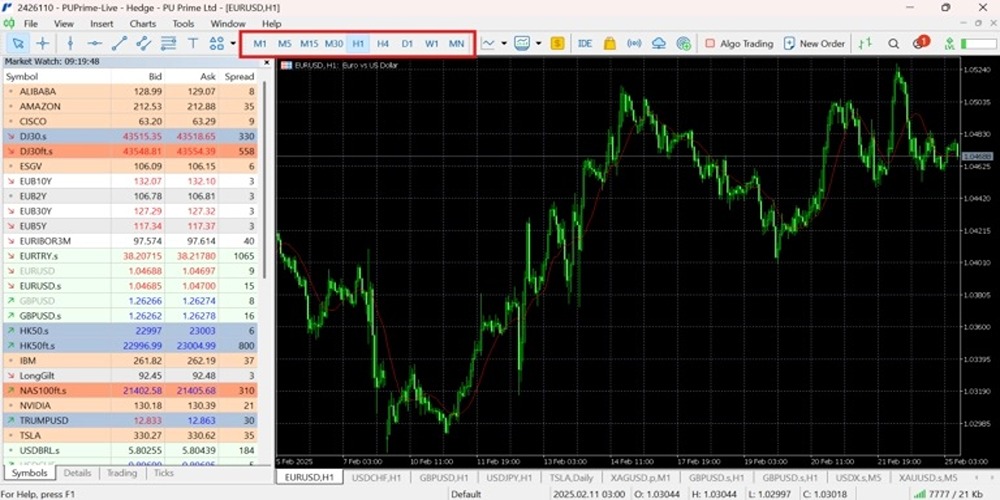This screenshot has width=1000, height=500.
Task: Expand the chart type dropdown arrow
Action: coord(504,43)
